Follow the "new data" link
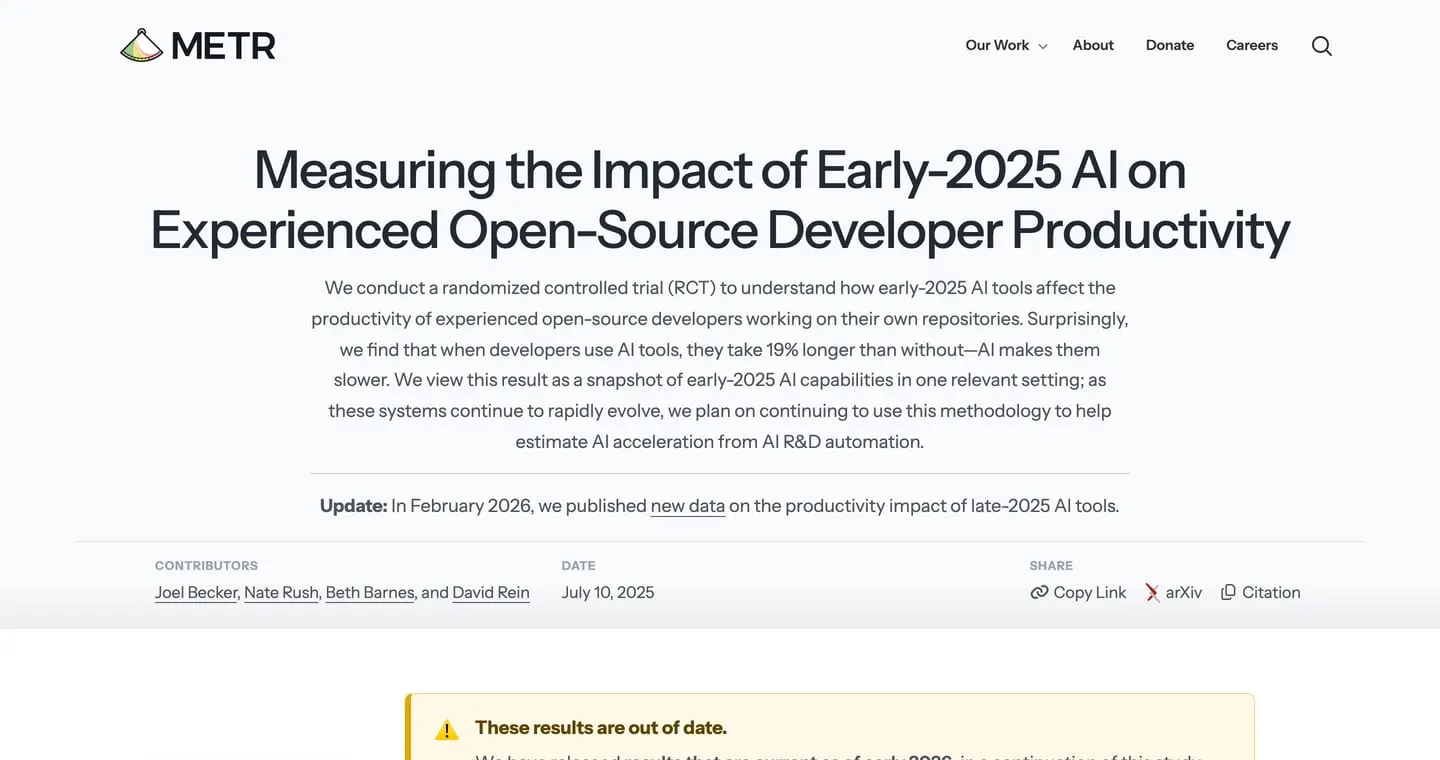1440x760 pixels. tap(688, 506)
